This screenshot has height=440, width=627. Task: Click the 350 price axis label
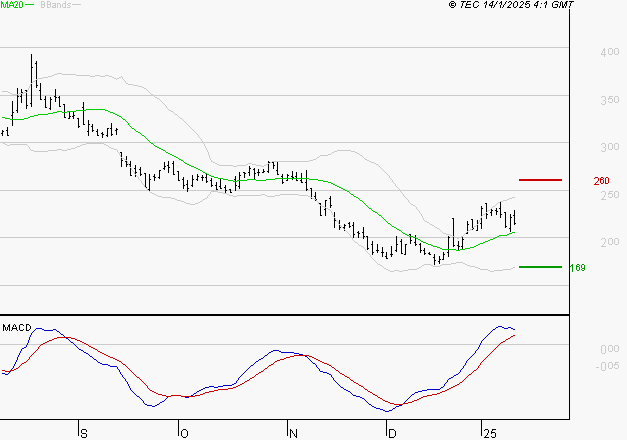[610, 100]
